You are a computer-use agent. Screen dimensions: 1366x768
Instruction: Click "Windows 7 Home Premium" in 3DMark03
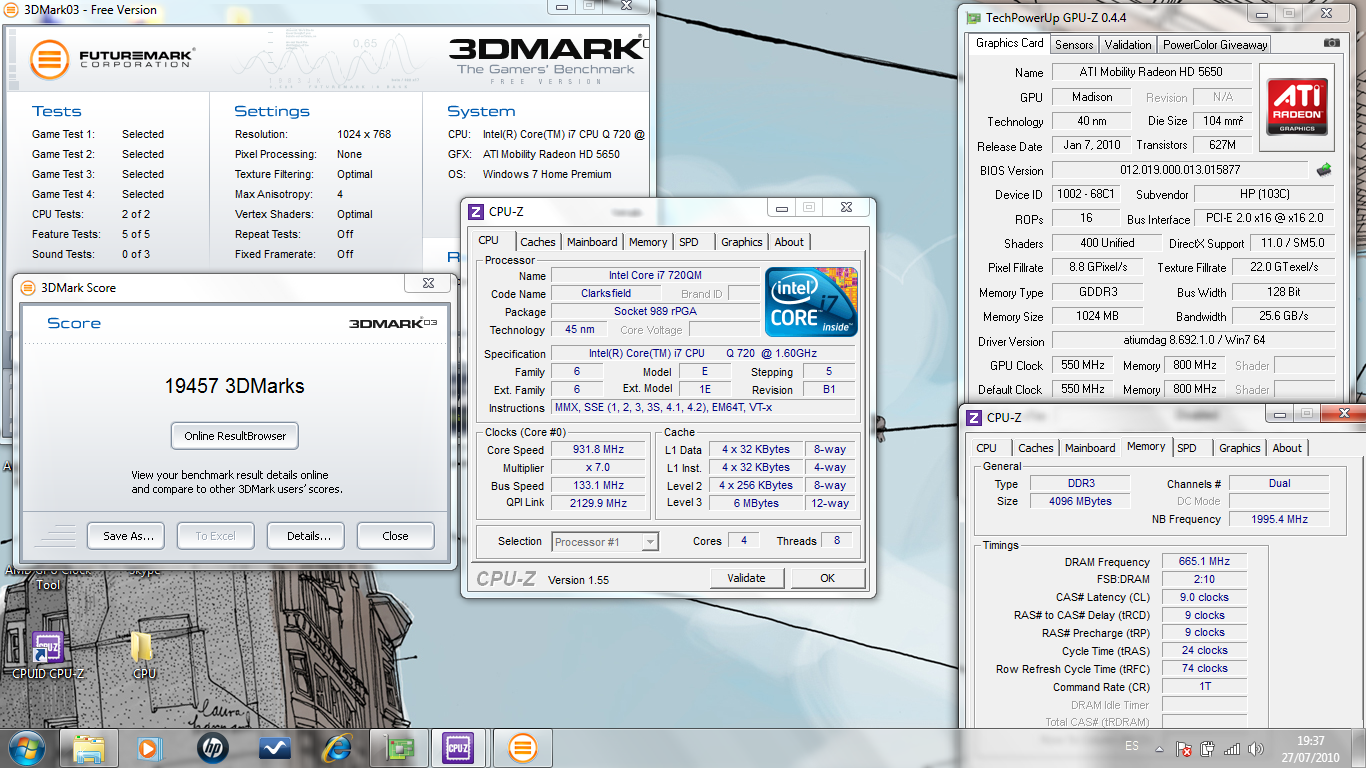pos(547,174)
